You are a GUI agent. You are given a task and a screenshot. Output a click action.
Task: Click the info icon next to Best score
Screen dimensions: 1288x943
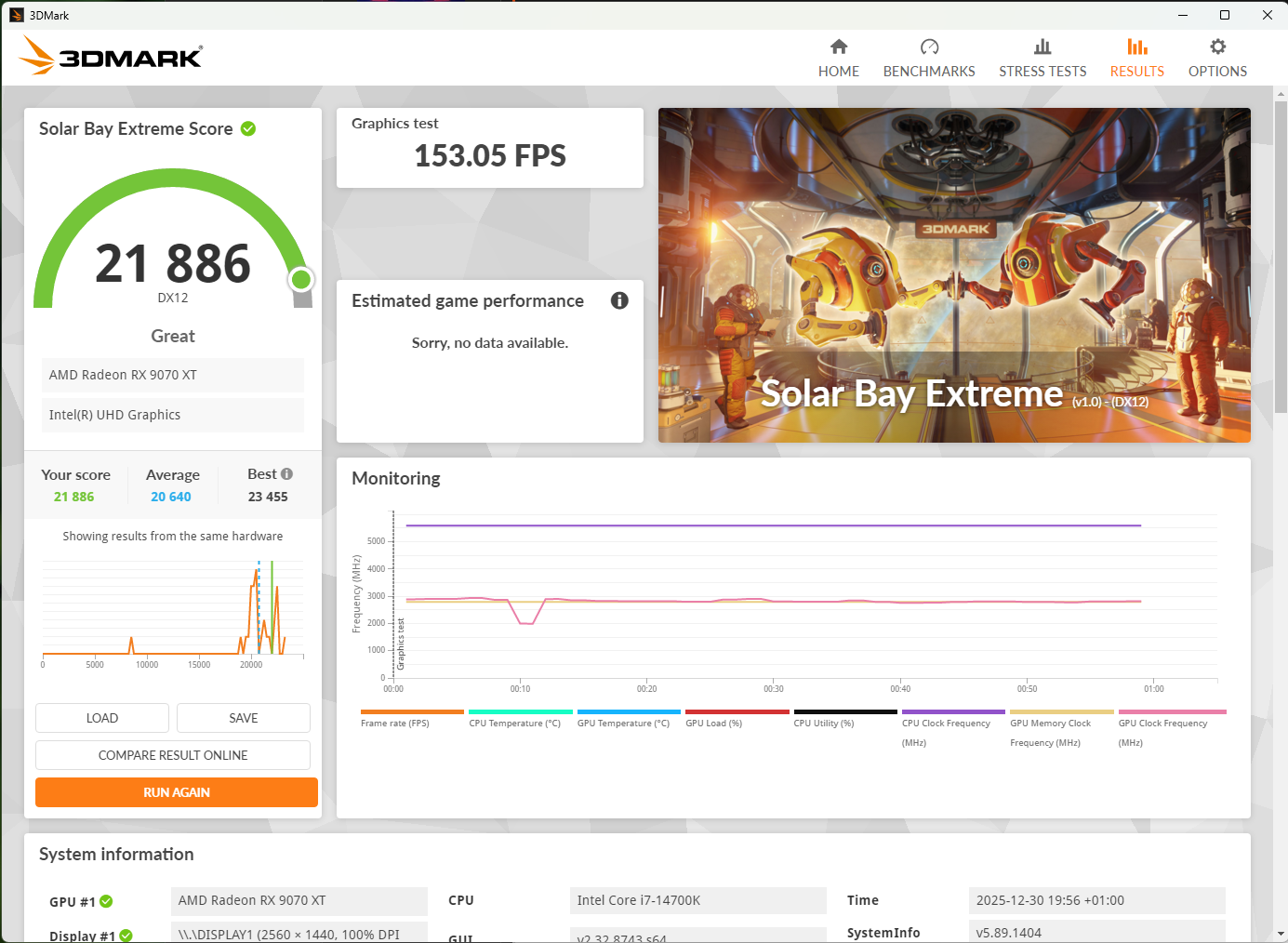(x=289, y=473)
